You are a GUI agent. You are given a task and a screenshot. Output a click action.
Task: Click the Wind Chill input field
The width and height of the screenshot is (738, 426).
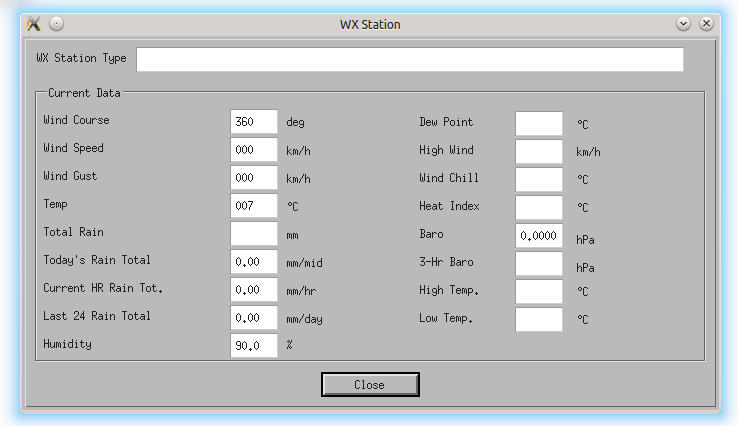click(539, 180)
